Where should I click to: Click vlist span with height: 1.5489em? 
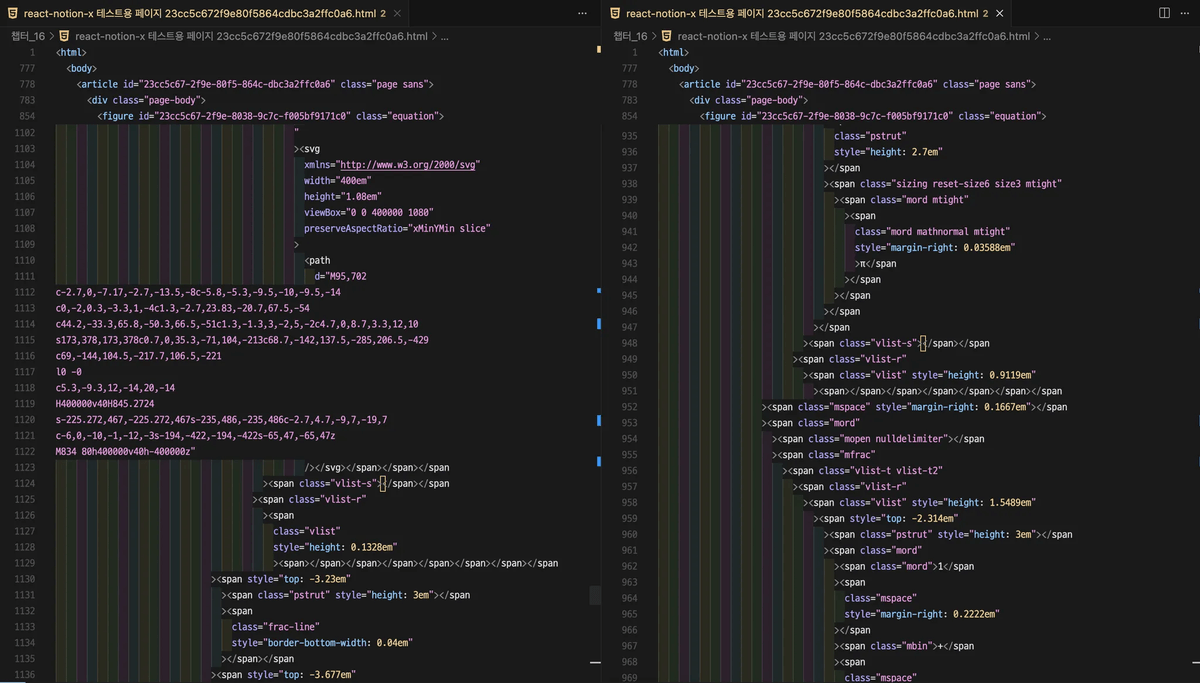pyautogui.click(x=919, y=502)
